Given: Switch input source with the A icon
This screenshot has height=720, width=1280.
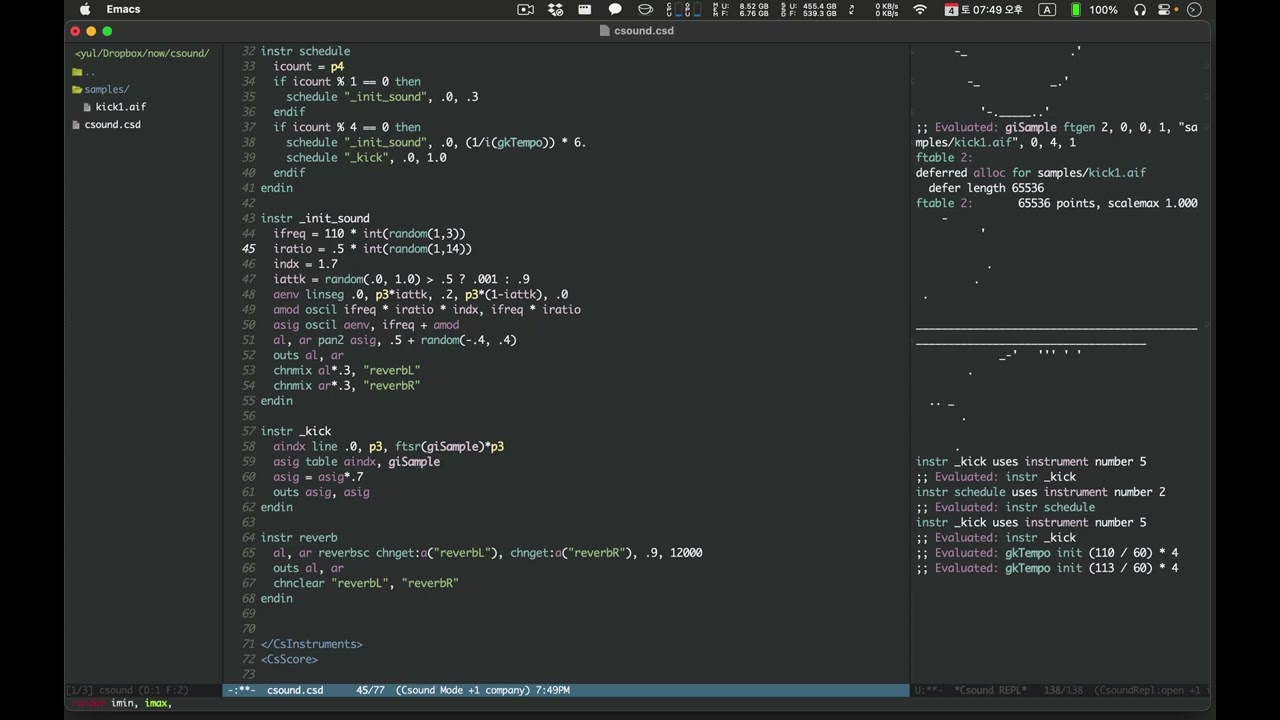Looking at the screenshot, I should point(1047,10).
